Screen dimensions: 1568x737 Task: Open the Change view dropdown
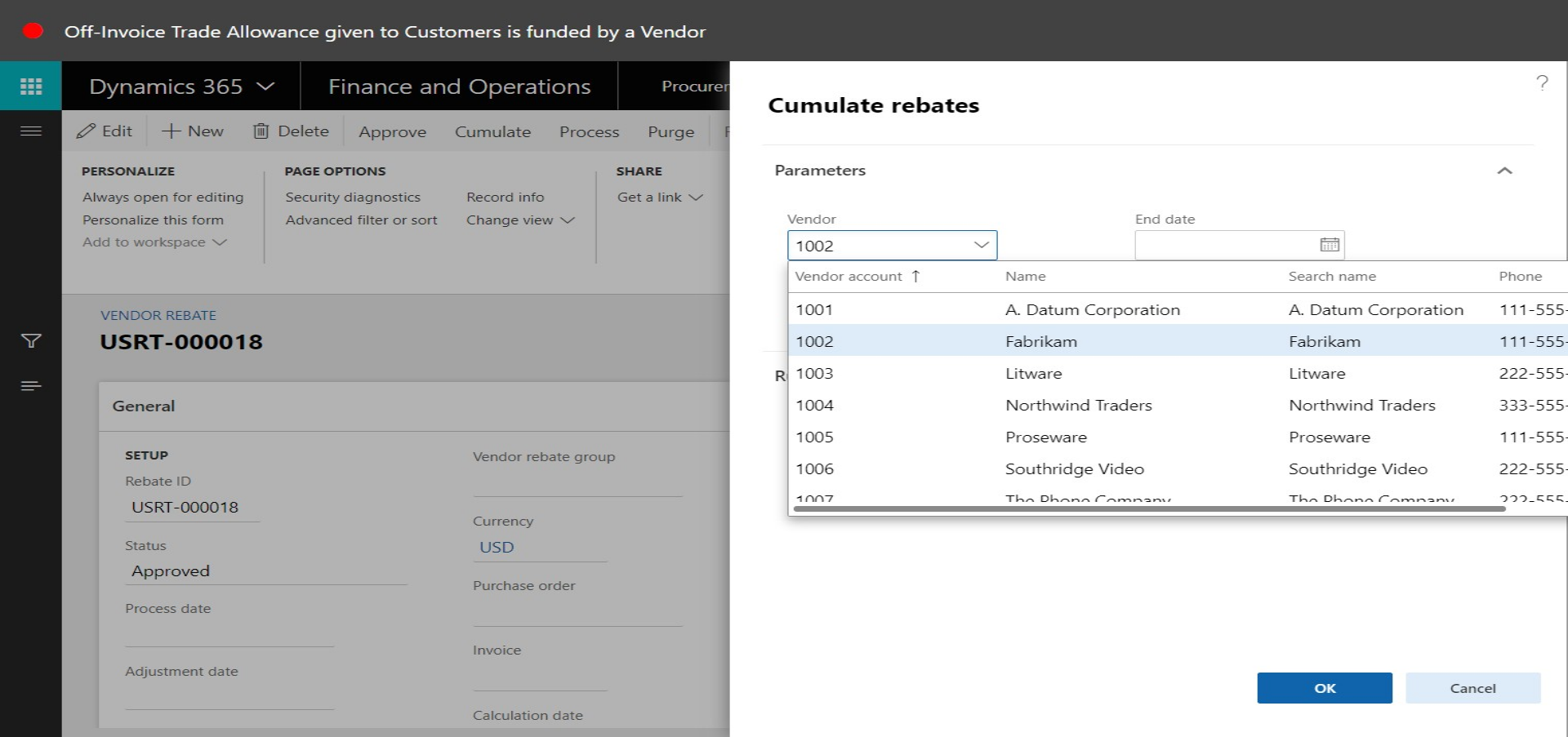coord(520,220)
